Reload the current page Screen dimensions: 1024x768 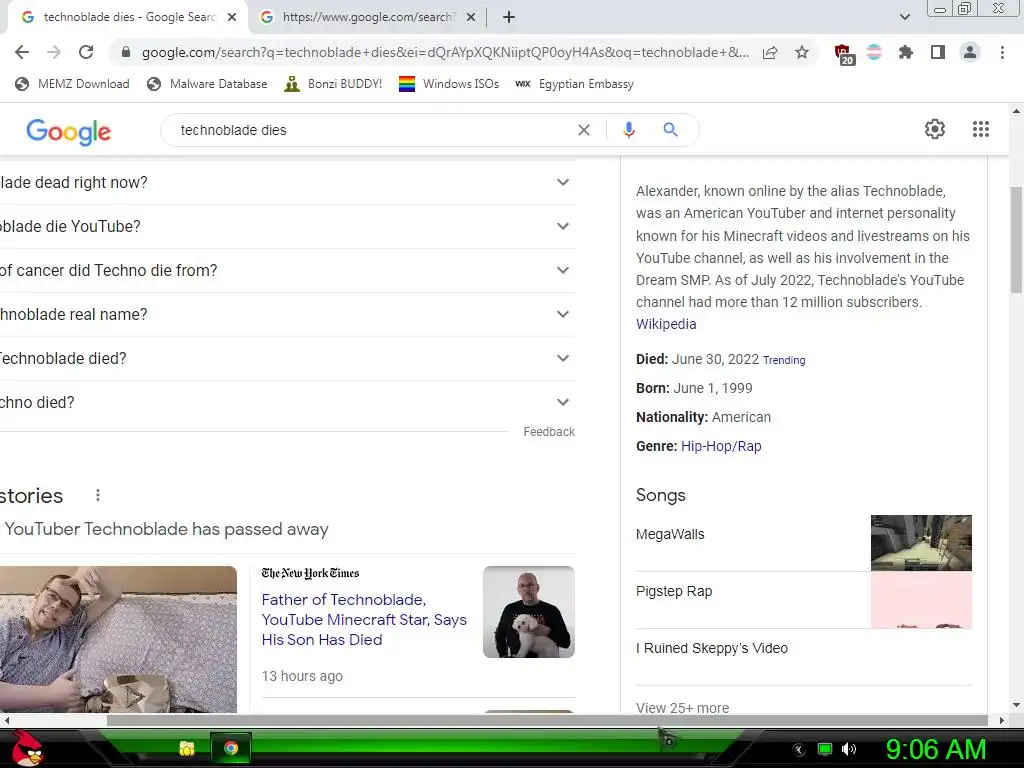pos(86,52)
